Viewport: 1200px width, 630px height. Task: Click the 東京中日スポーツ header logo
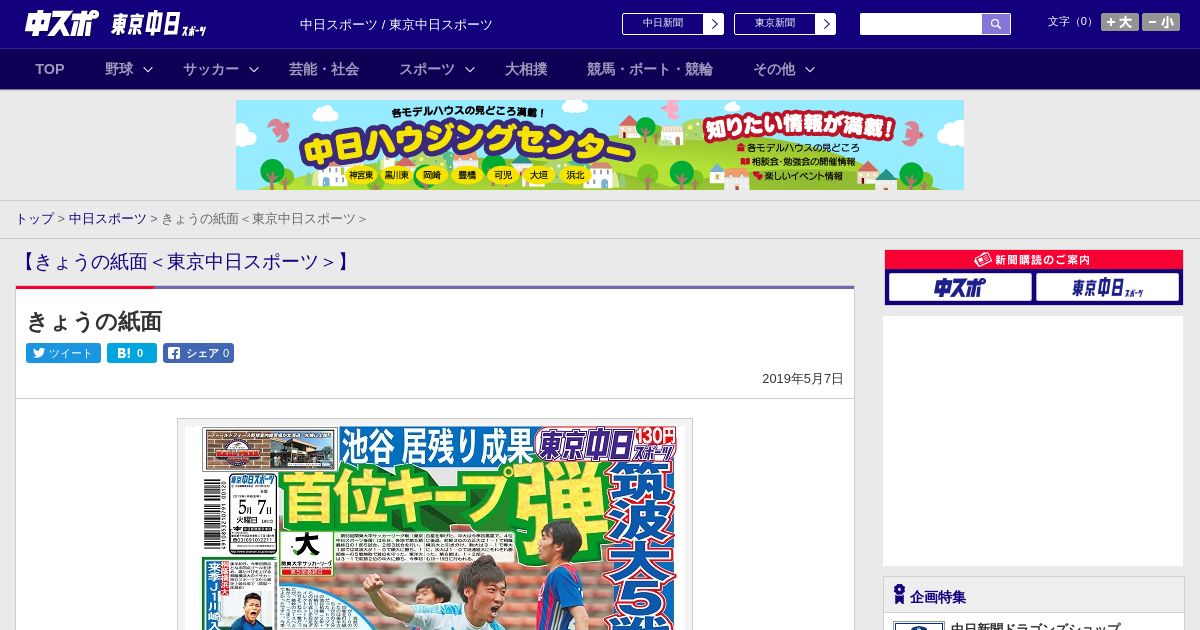[x=159, y=24]
